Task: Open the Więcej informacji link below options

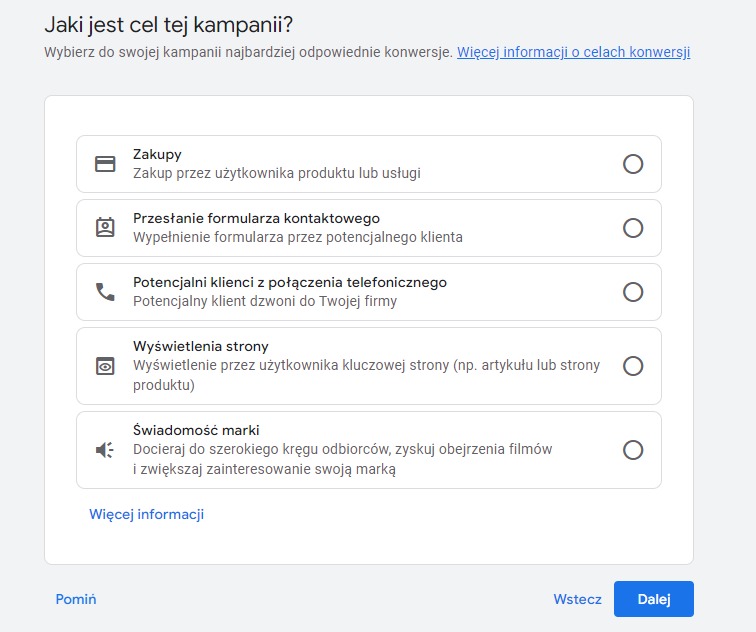Action: tap(147, 514)
